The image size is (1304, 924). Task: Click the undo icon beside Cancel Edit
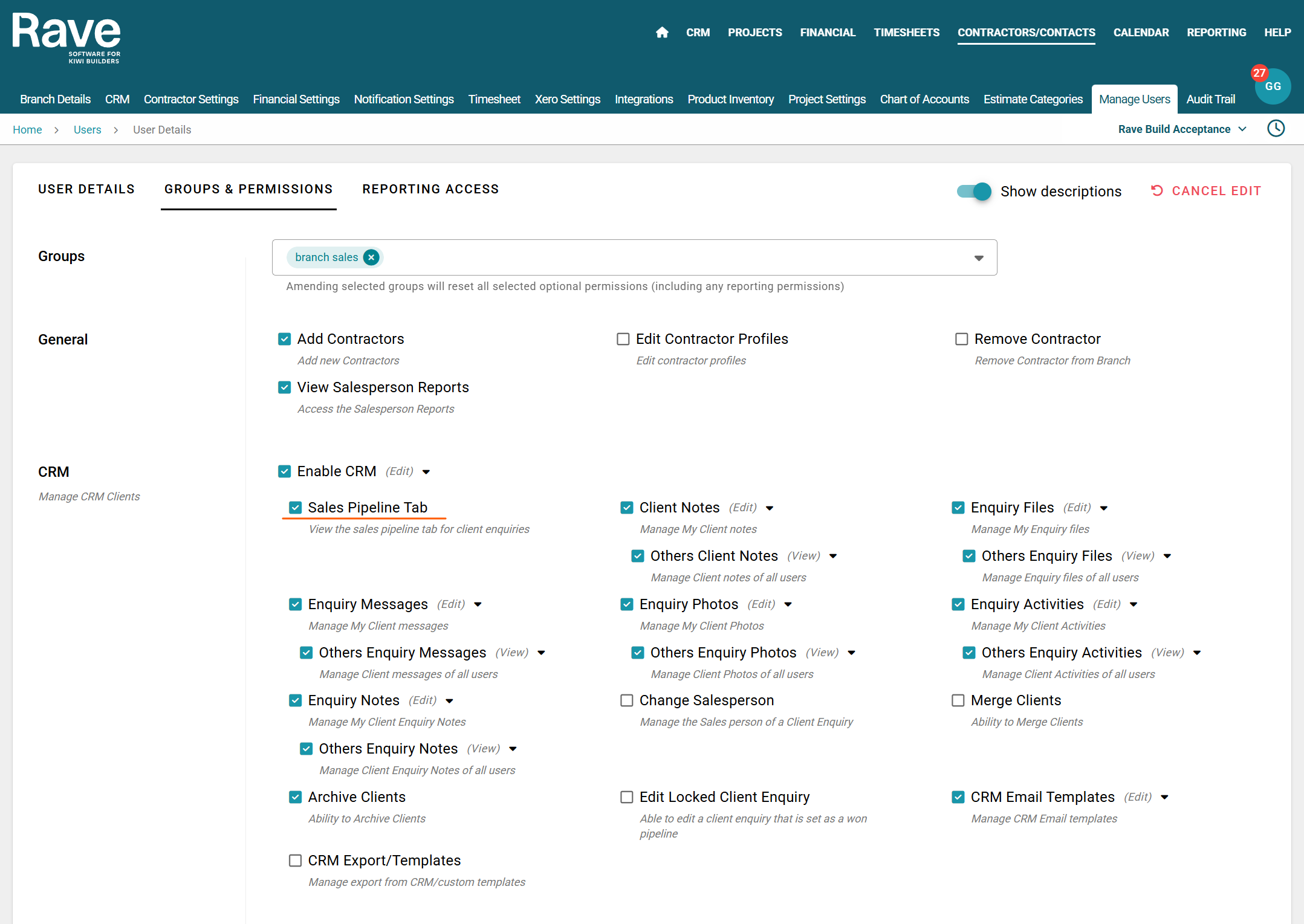click(x=1156, y=191)
